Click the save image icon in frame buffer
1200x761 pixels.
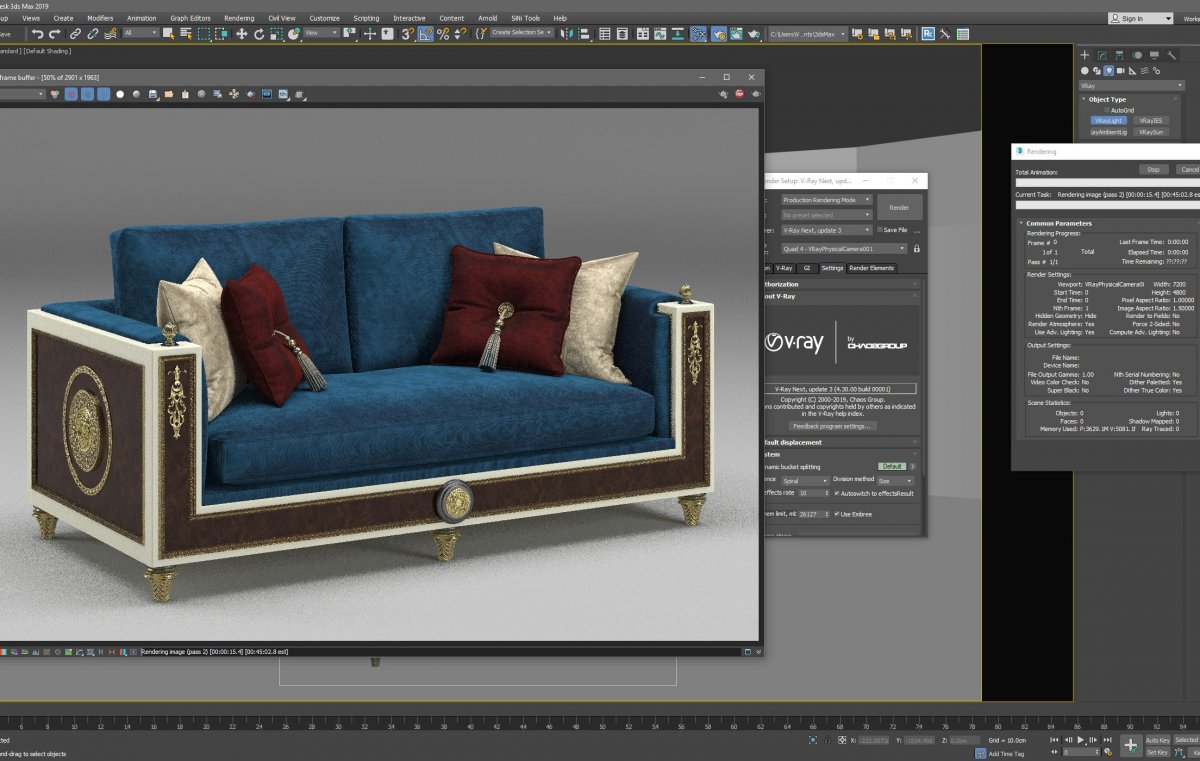(x=153, y=94)
